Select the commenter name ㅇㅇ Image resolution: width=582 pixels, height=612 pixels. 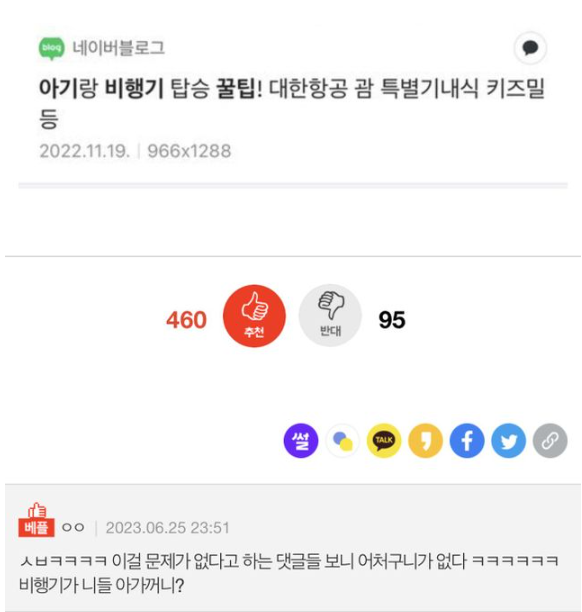point(73,528)
